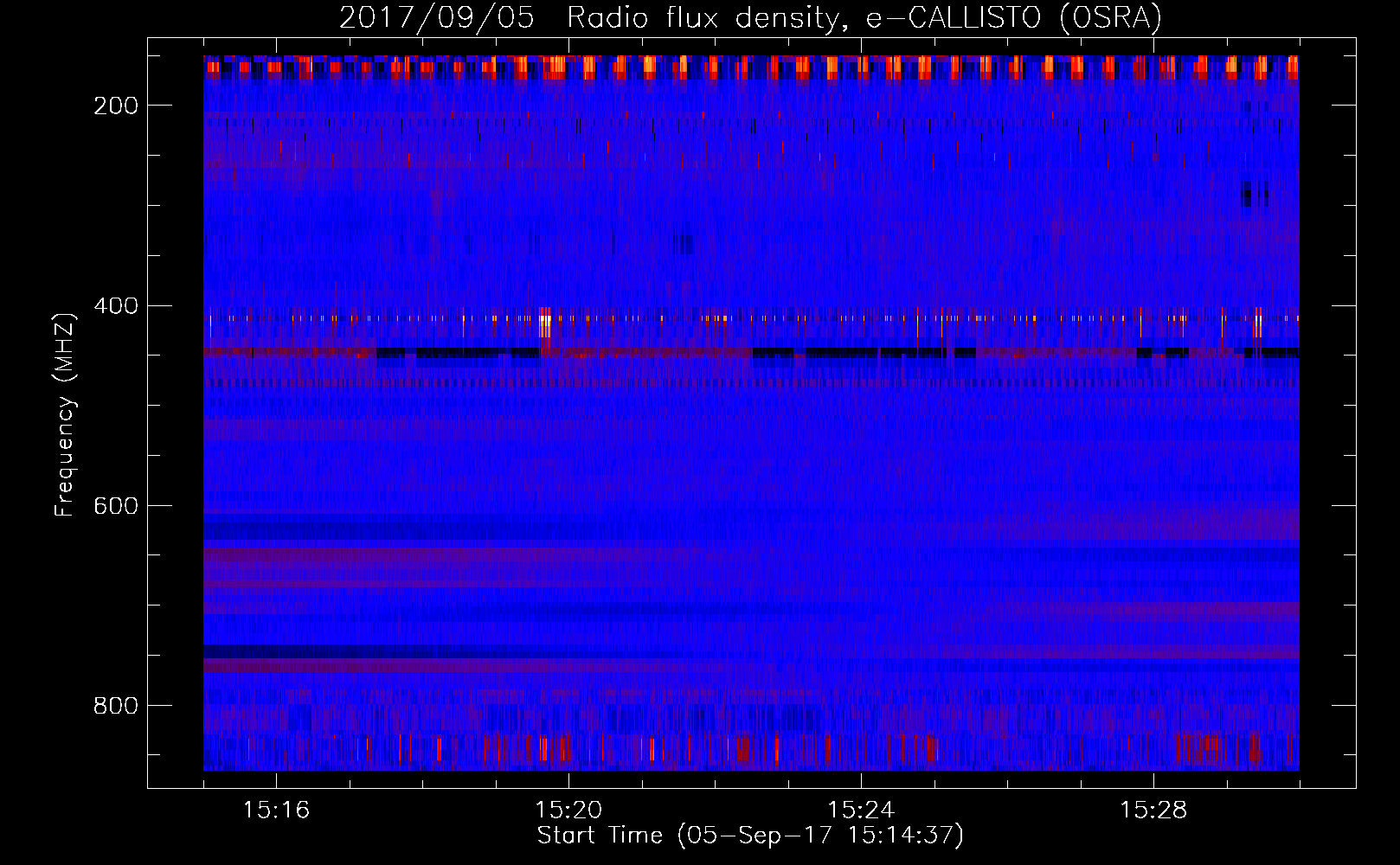The width and height of the screenshot is (1400, 865).
Task: Click the 15:28 time tick label
Action: (x=1153, y=811)
